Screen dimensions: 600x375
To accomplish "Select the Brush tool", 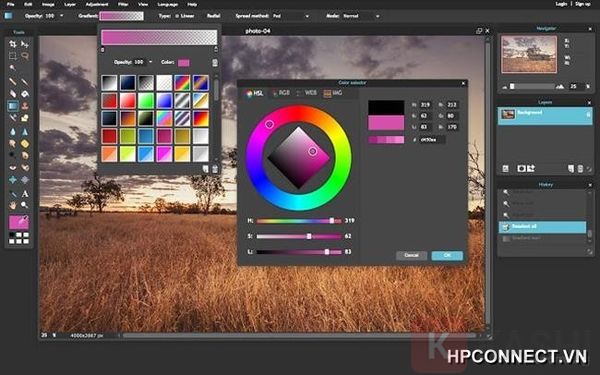I will point(25,82).
